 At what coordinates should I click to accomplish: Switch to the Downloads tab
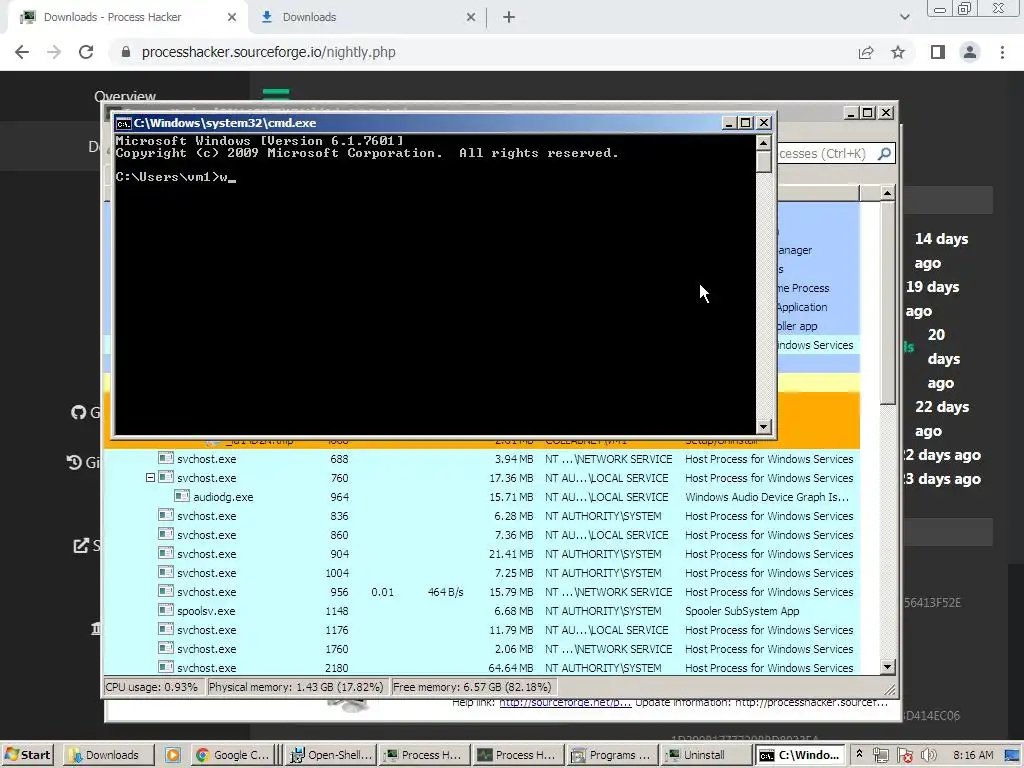[368, 17]
